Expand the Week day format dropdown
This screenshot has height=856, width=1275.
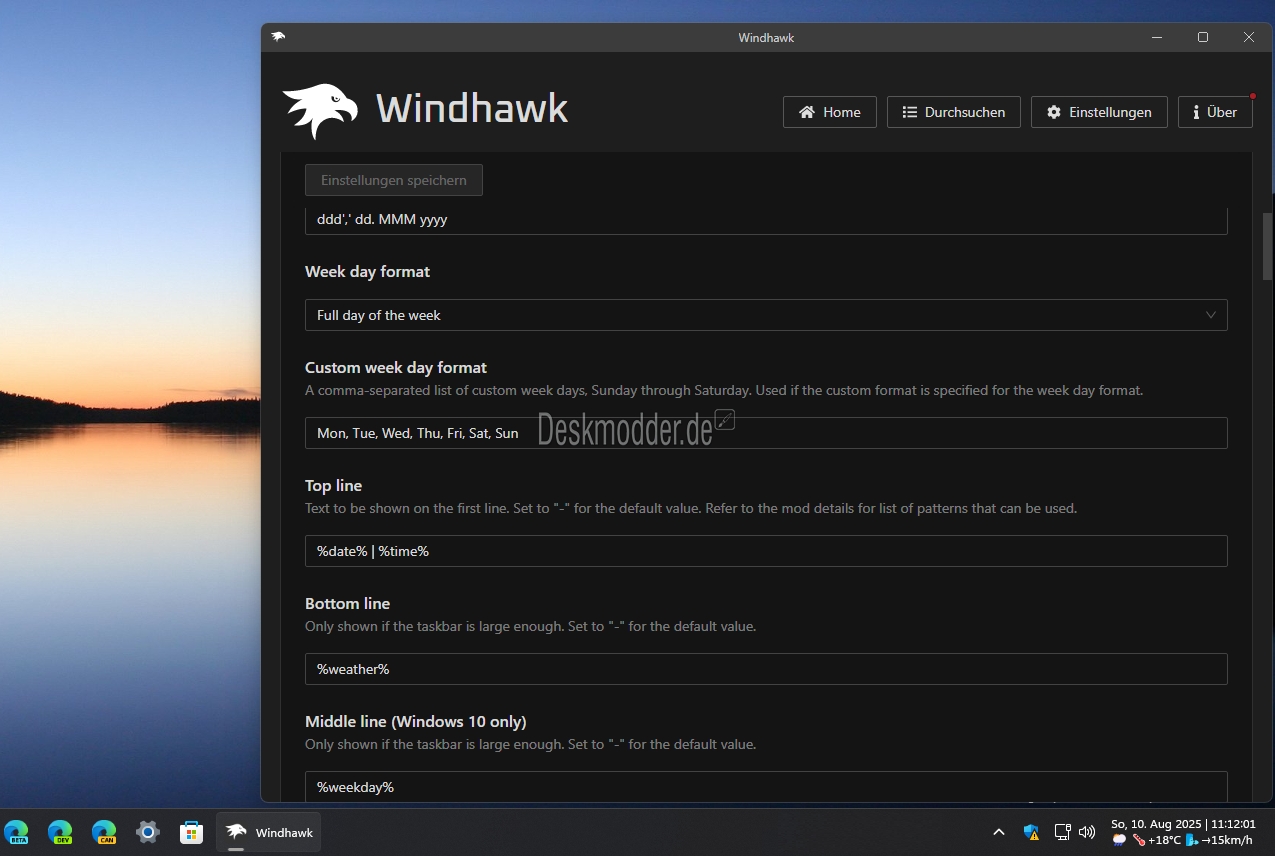[x=766, y=315]
